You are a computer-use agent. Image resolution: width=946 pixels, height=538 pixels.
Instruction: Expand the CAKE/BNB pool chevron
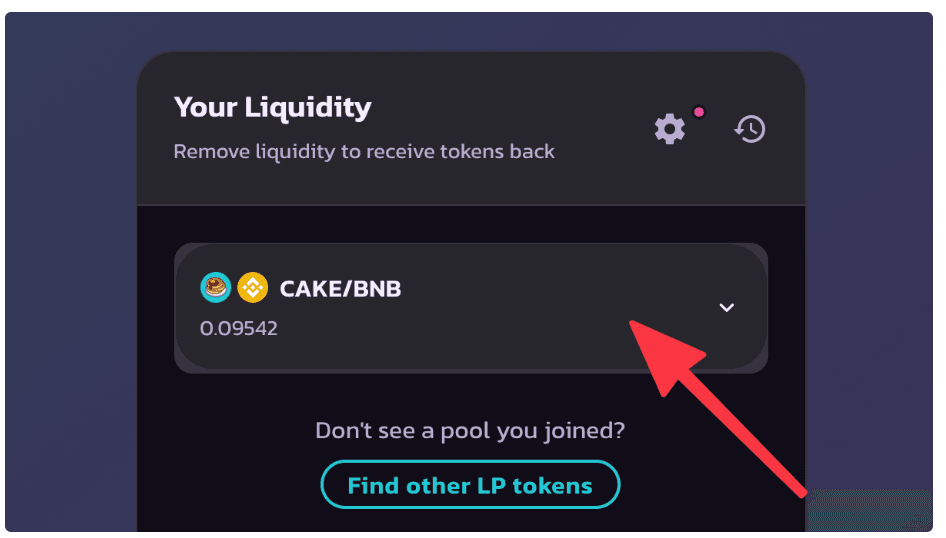[727, 308]
